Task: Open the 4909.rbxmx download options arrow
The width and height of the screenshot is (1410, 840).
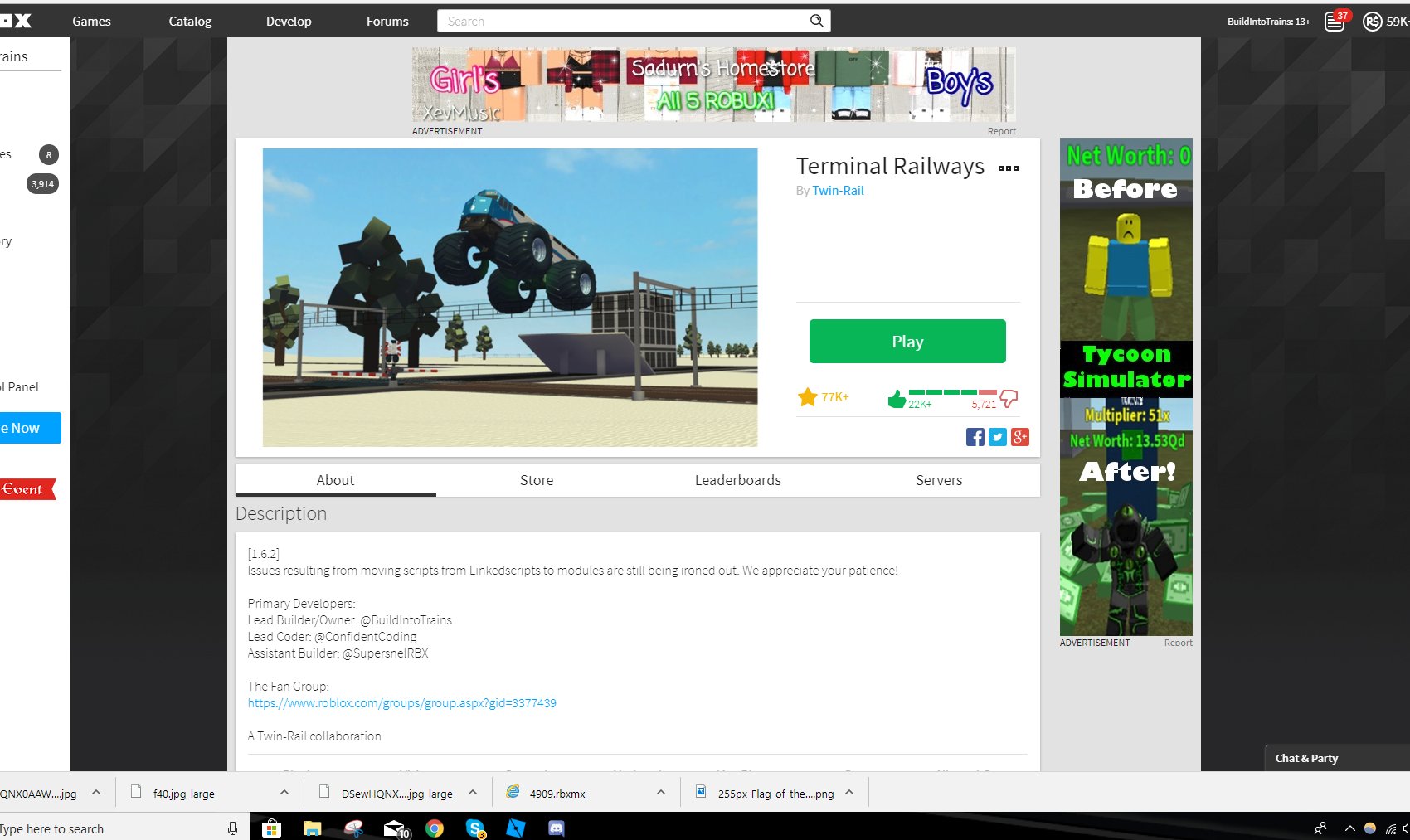Action: pos(661,793)
